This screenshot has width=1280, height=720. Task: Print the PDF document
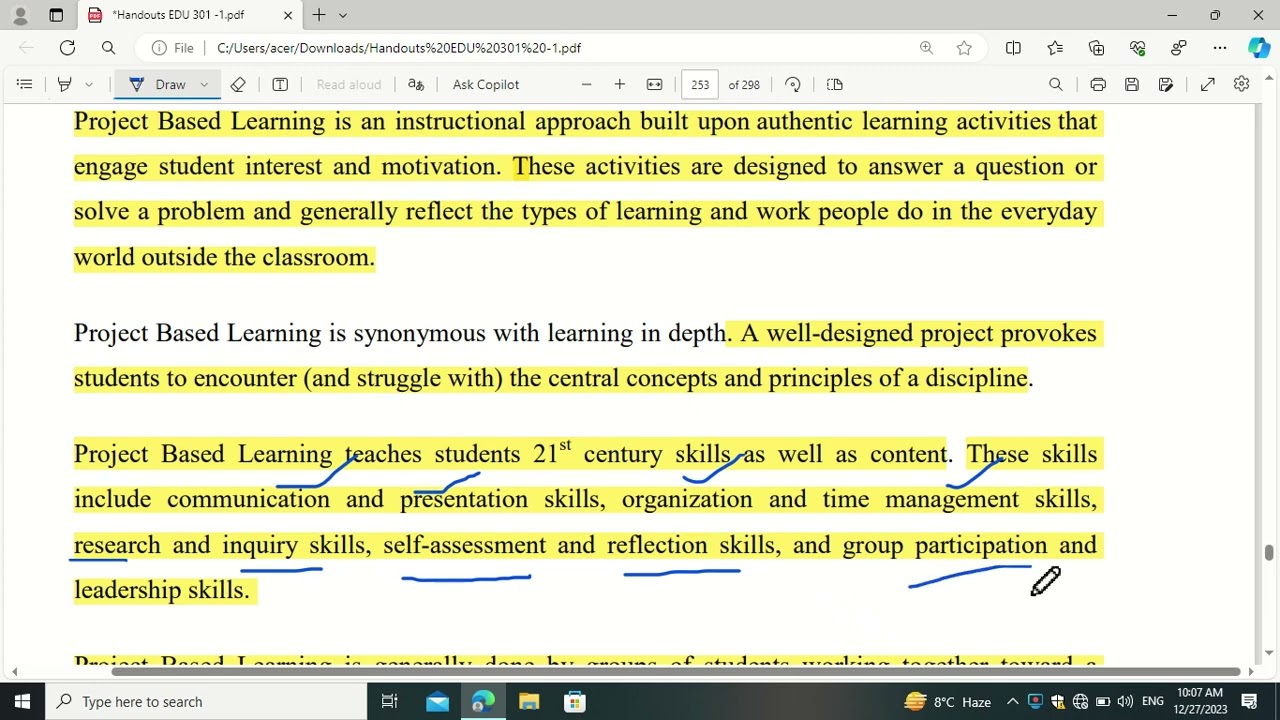click(x=1098, y=85)
